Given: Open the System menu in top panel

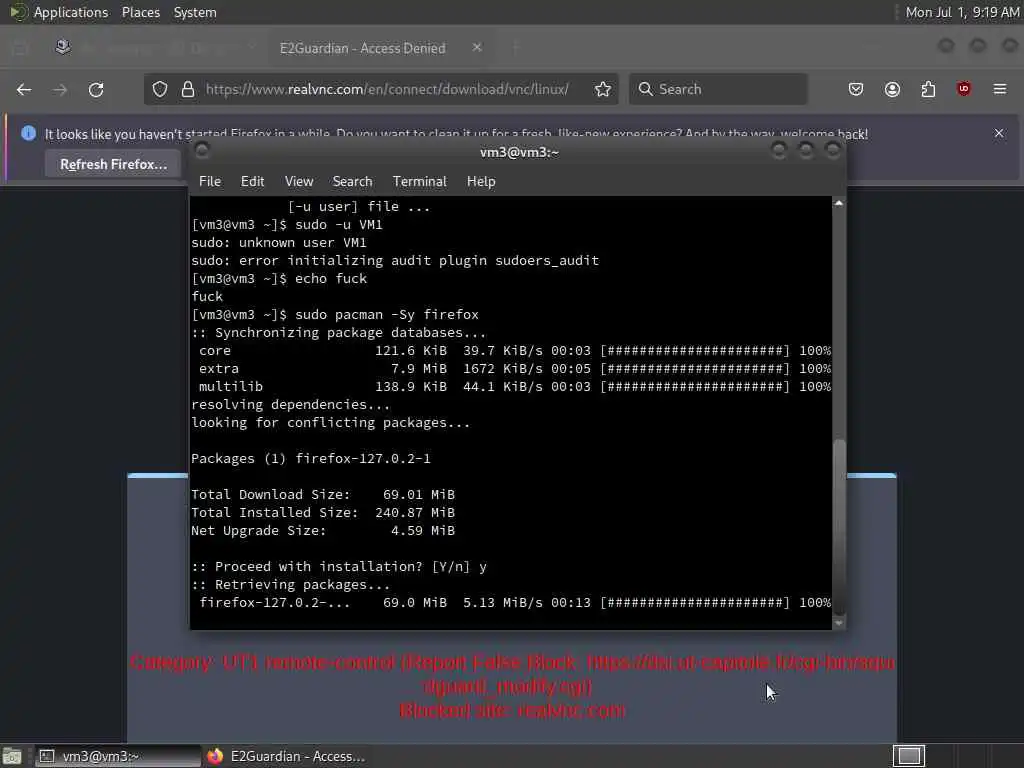Looking at the screenshot, I should tap(195, 12).
